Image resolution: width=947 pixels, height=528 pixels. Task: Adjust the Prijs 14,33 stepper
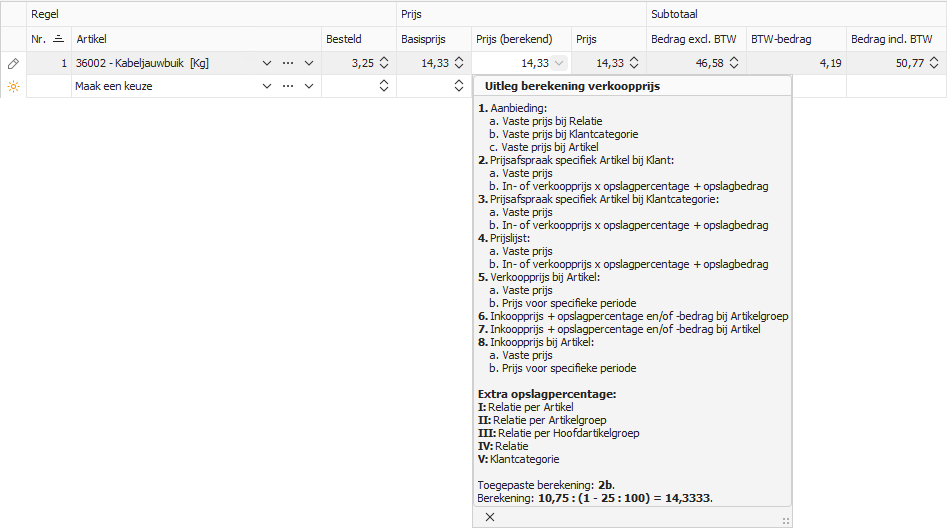tap(634, 63)
